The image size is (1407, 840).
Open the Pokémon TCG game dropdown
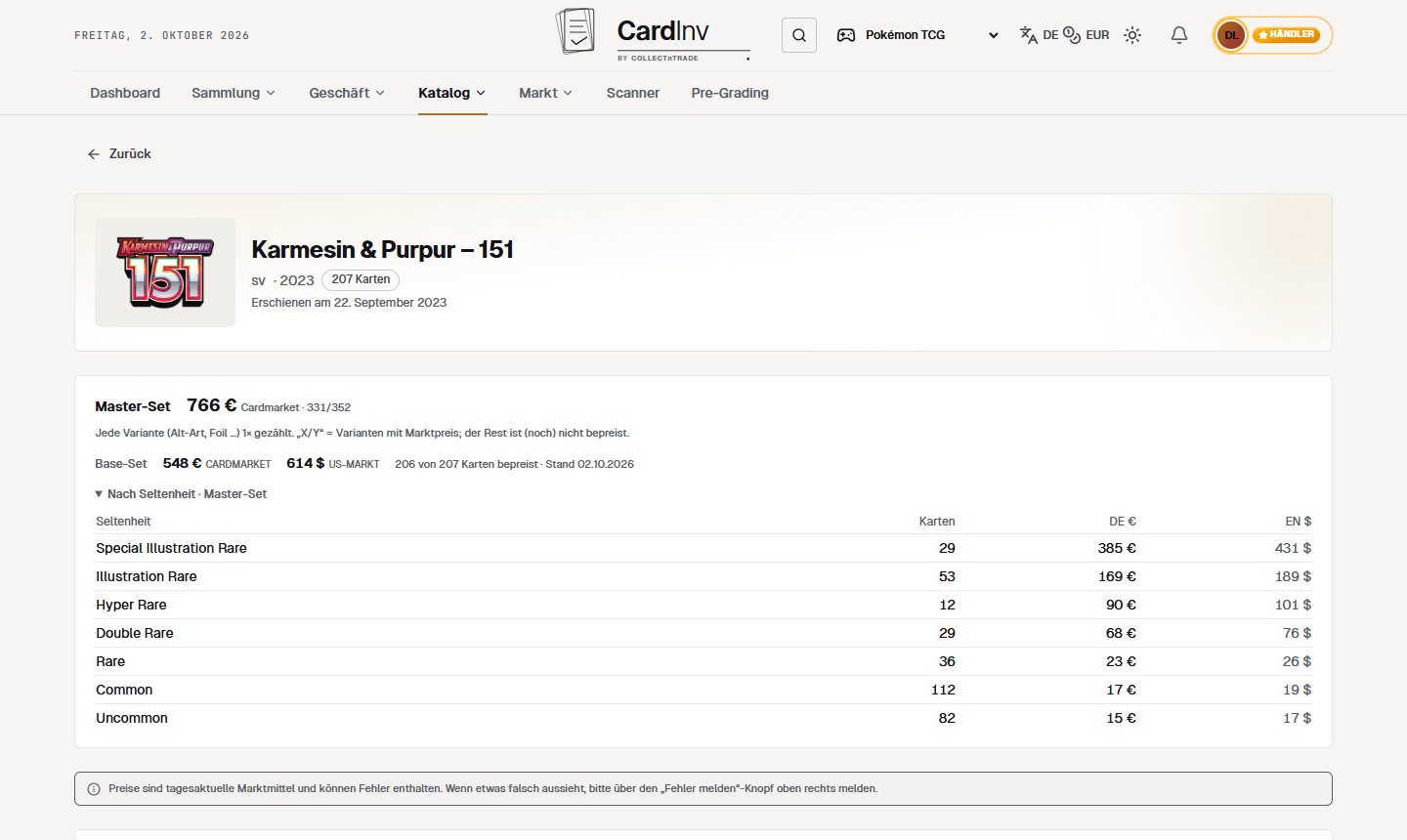918,35
